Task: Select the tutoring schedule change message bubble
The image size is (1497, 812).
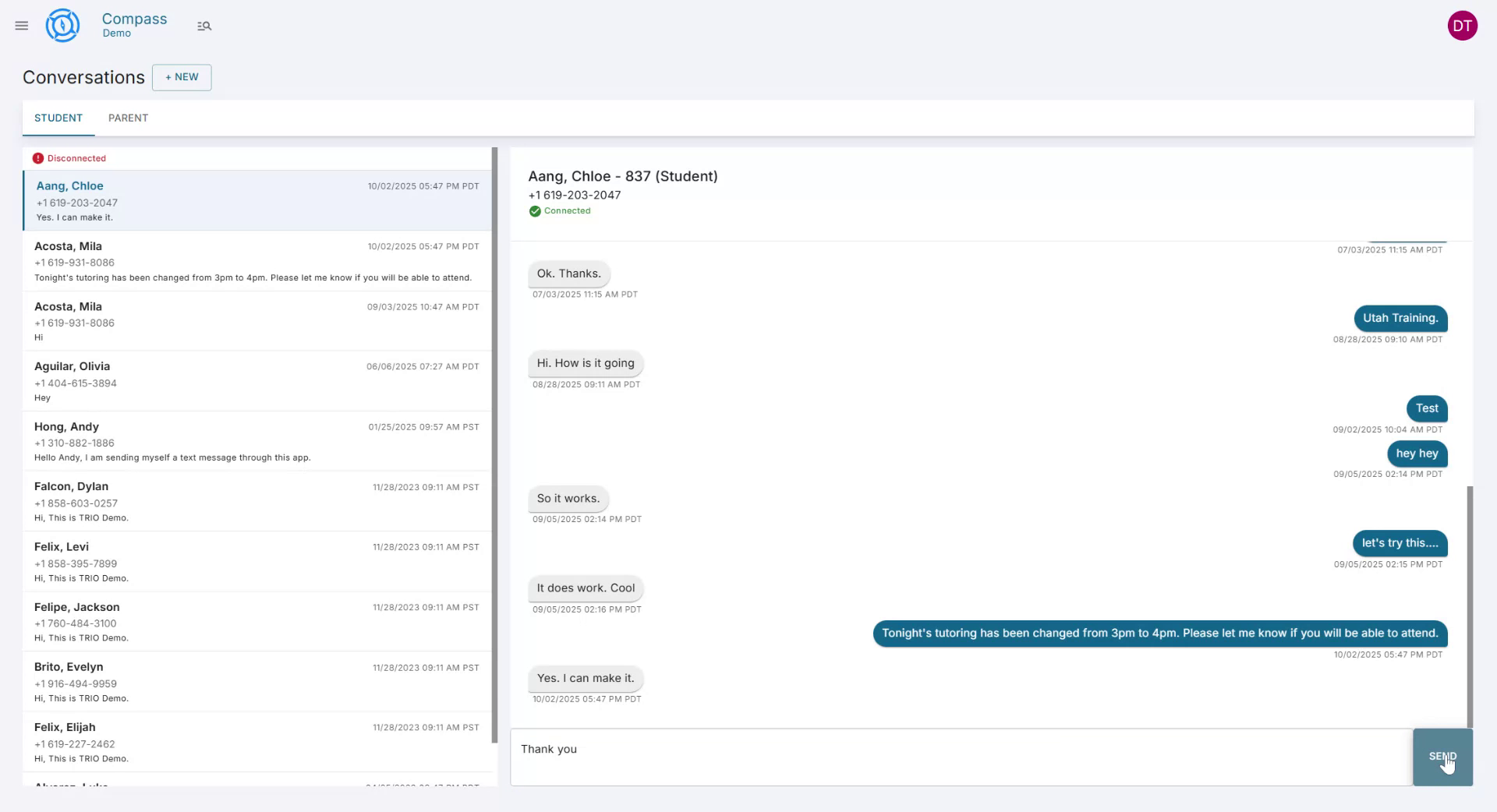Action: (x=1159, y=634)
